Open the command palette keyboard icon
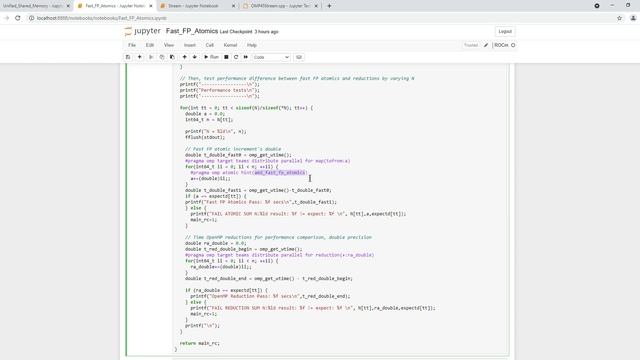This screenshot has height=360, width=640. click(x=299, y=57)
